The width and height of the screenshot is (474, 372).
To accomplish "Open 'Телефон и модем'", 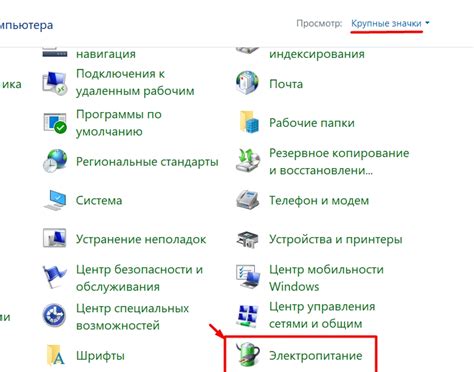I will (x=319, y=201).
